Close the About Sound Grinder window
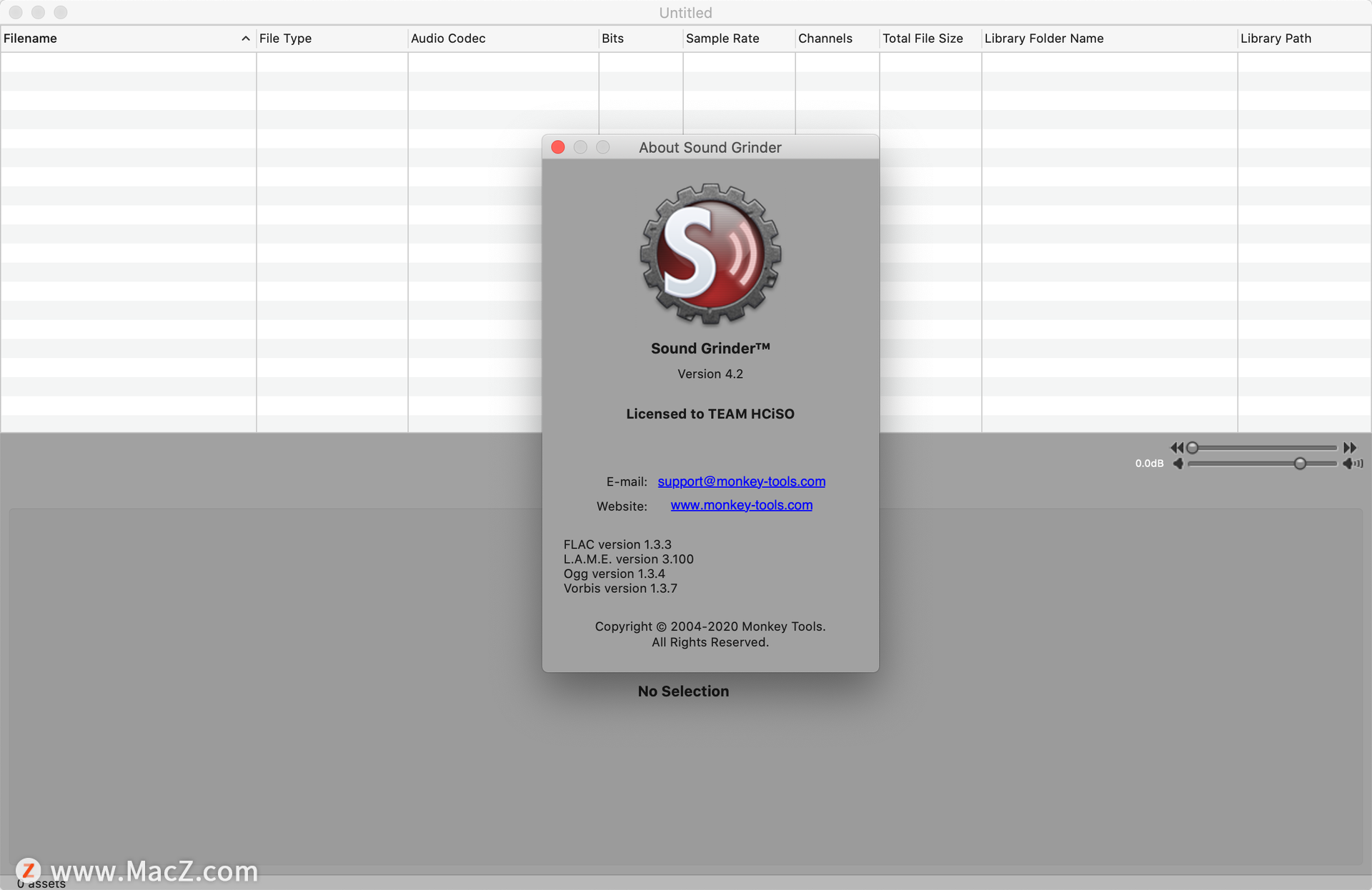 click(558, 147)
